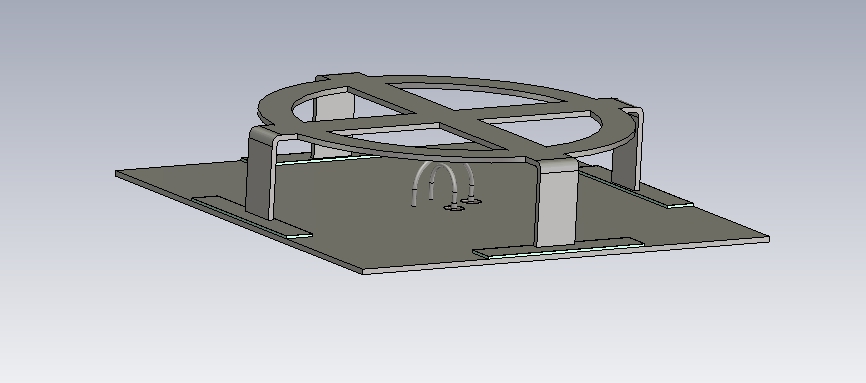Select the rear circular feed pad

point(471,201)
